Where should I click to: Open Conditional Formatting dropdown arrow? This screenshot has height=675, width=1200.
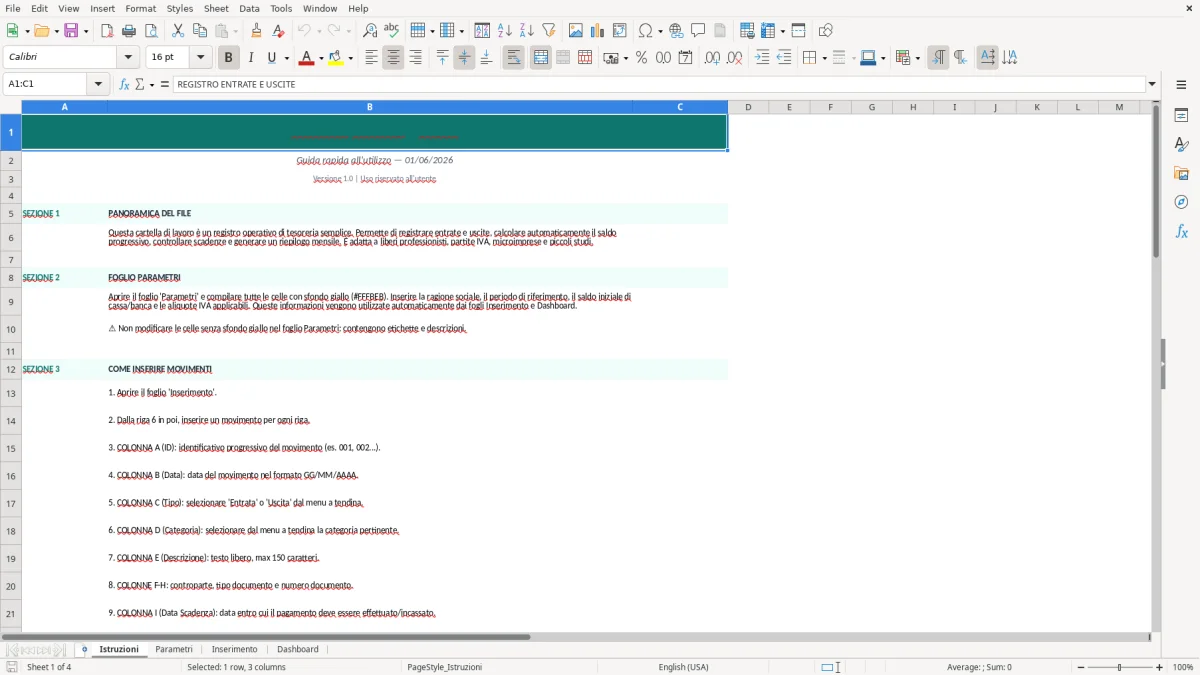pyautogui.click(x=917, y=58)
